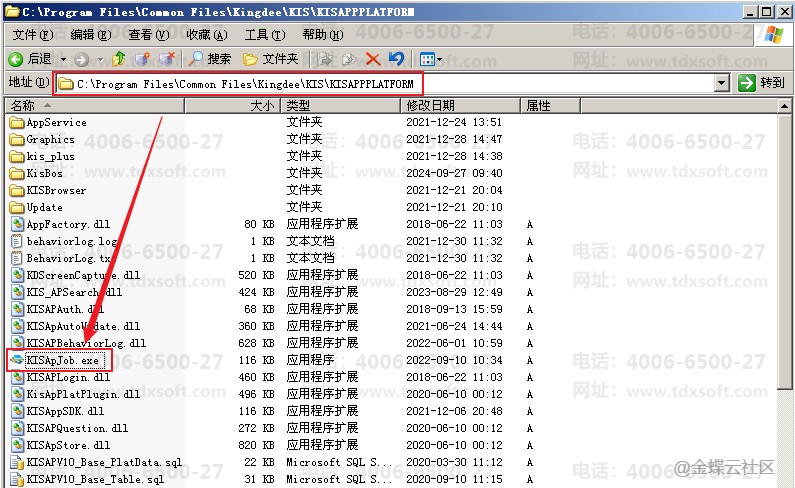The image size is (795, 488).
Task: Open address bar dropdown arrow
Action: (721, 83)
